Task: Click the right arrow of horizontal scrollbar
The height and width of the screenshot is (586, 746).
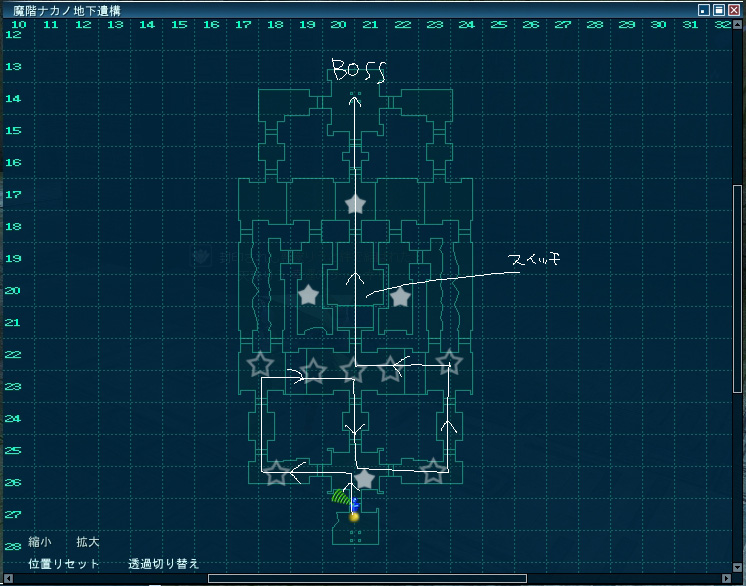Action: coord(726,578)
